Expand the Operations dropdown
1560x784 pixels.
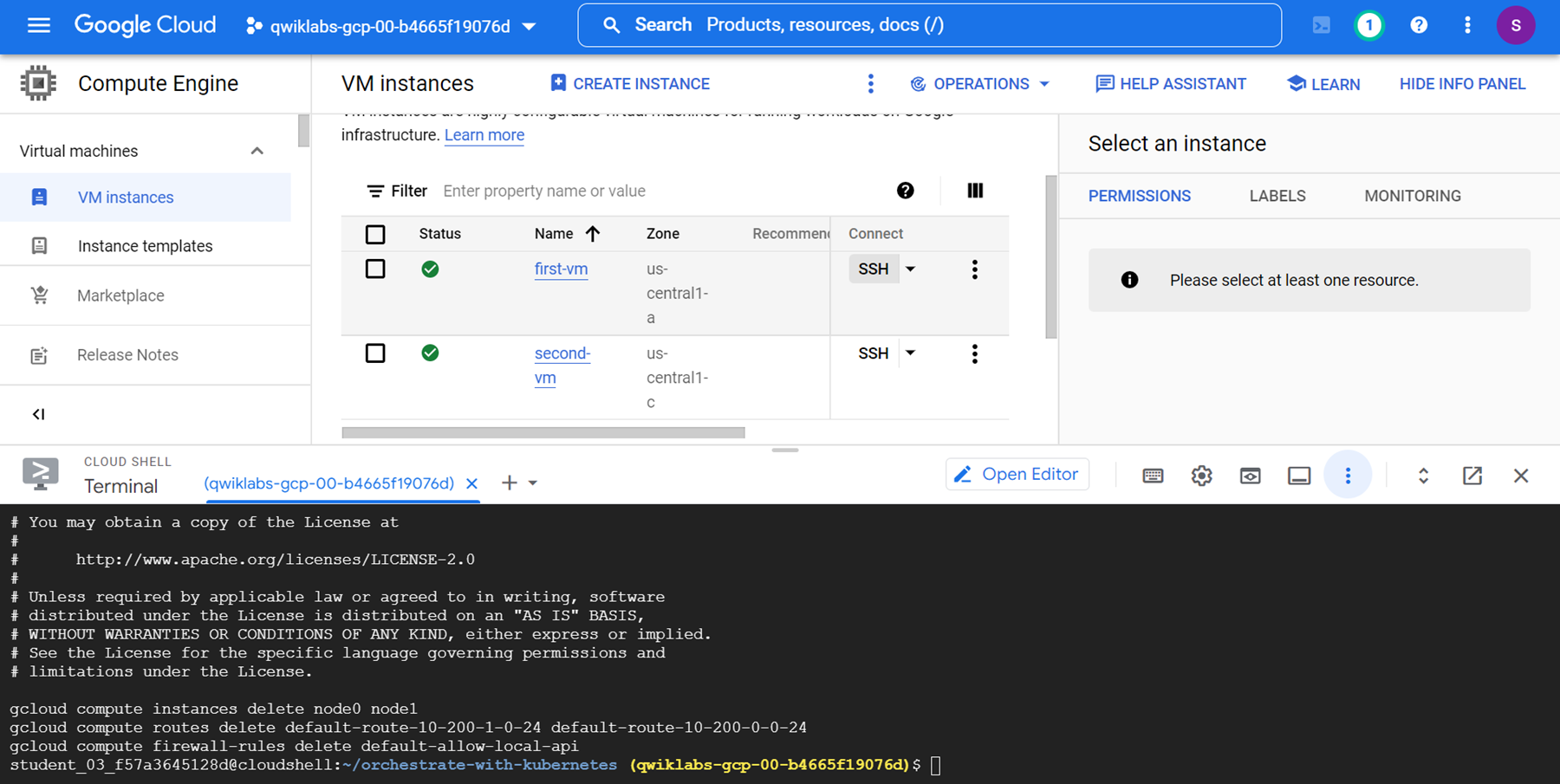[x=980, y=84]
